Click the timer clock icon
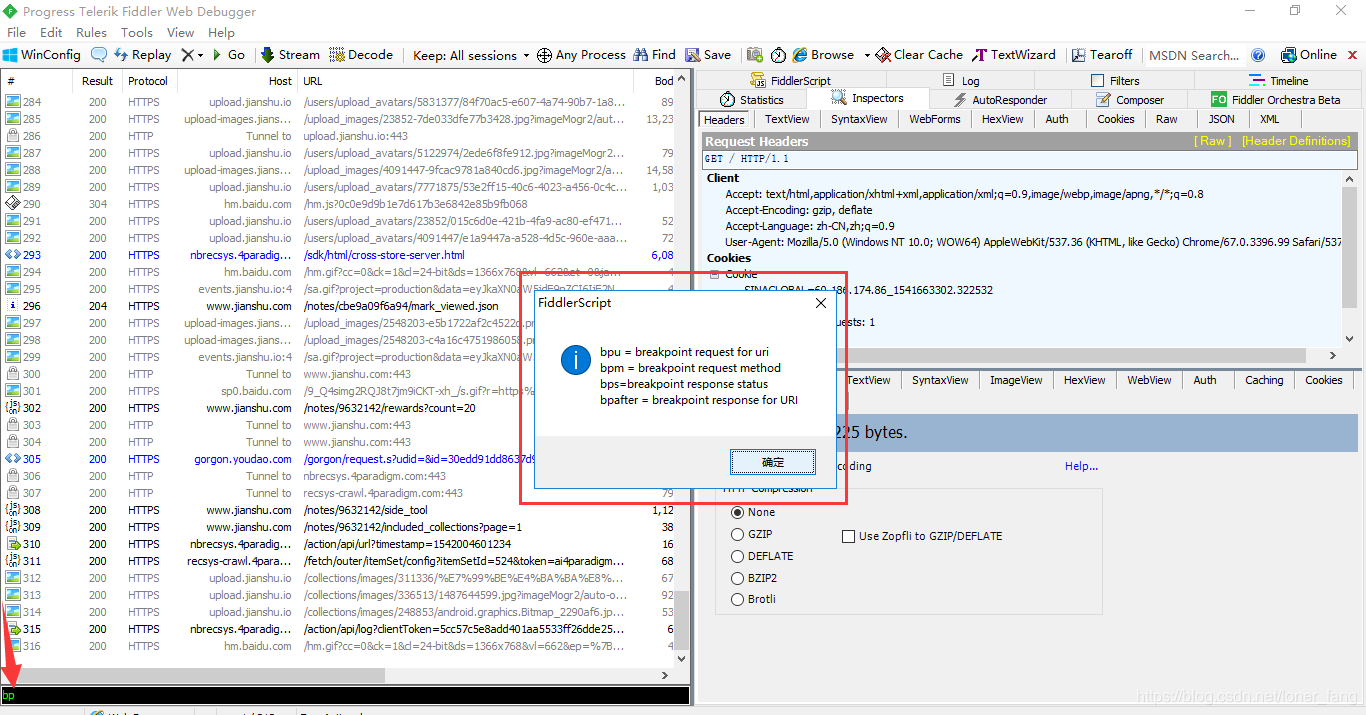The height and width of the screenshot is (715, 1366). point(779,55)
